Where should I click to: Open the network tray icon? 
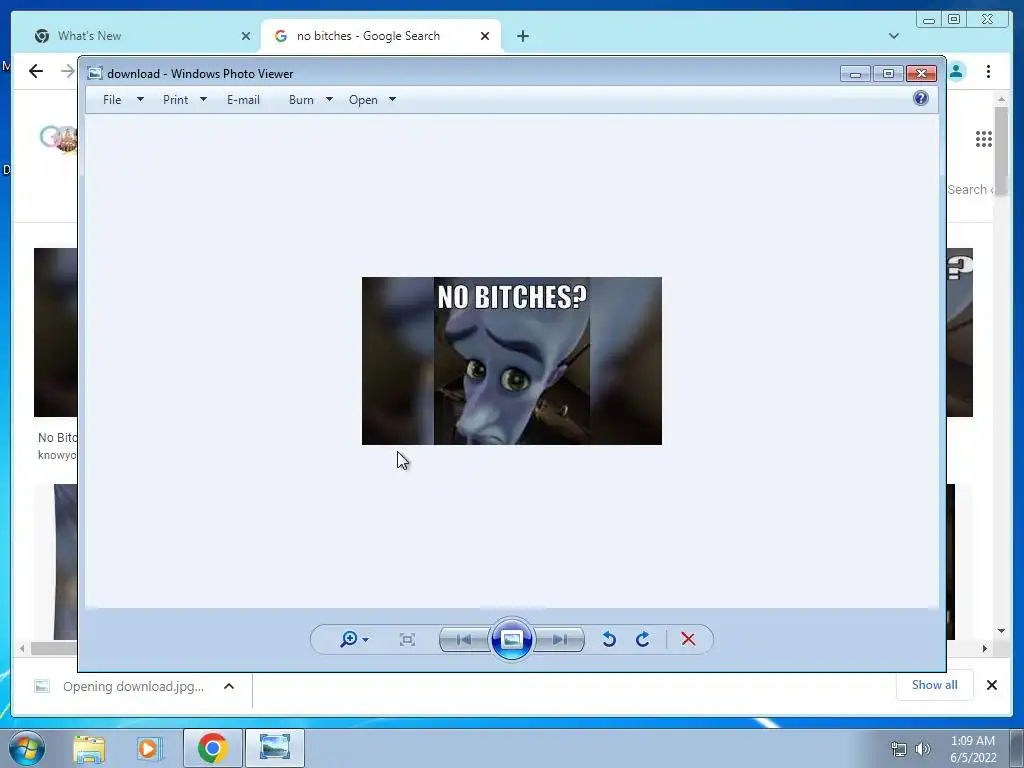coord(899,749)
